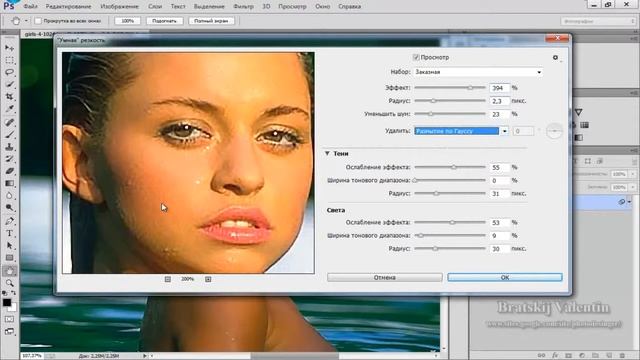The width and height of the screenshot is (640, 360).
Task: Toggle the Просмотр preview checkbox
Action: tap(416, 57)
